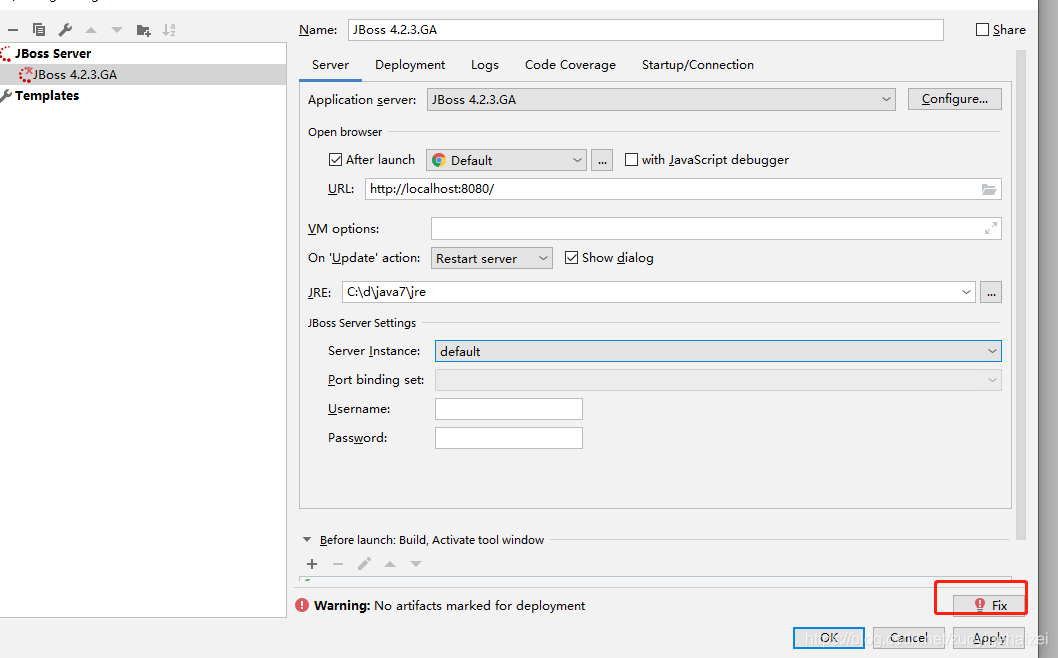Click the Apply button

[989, 638]
